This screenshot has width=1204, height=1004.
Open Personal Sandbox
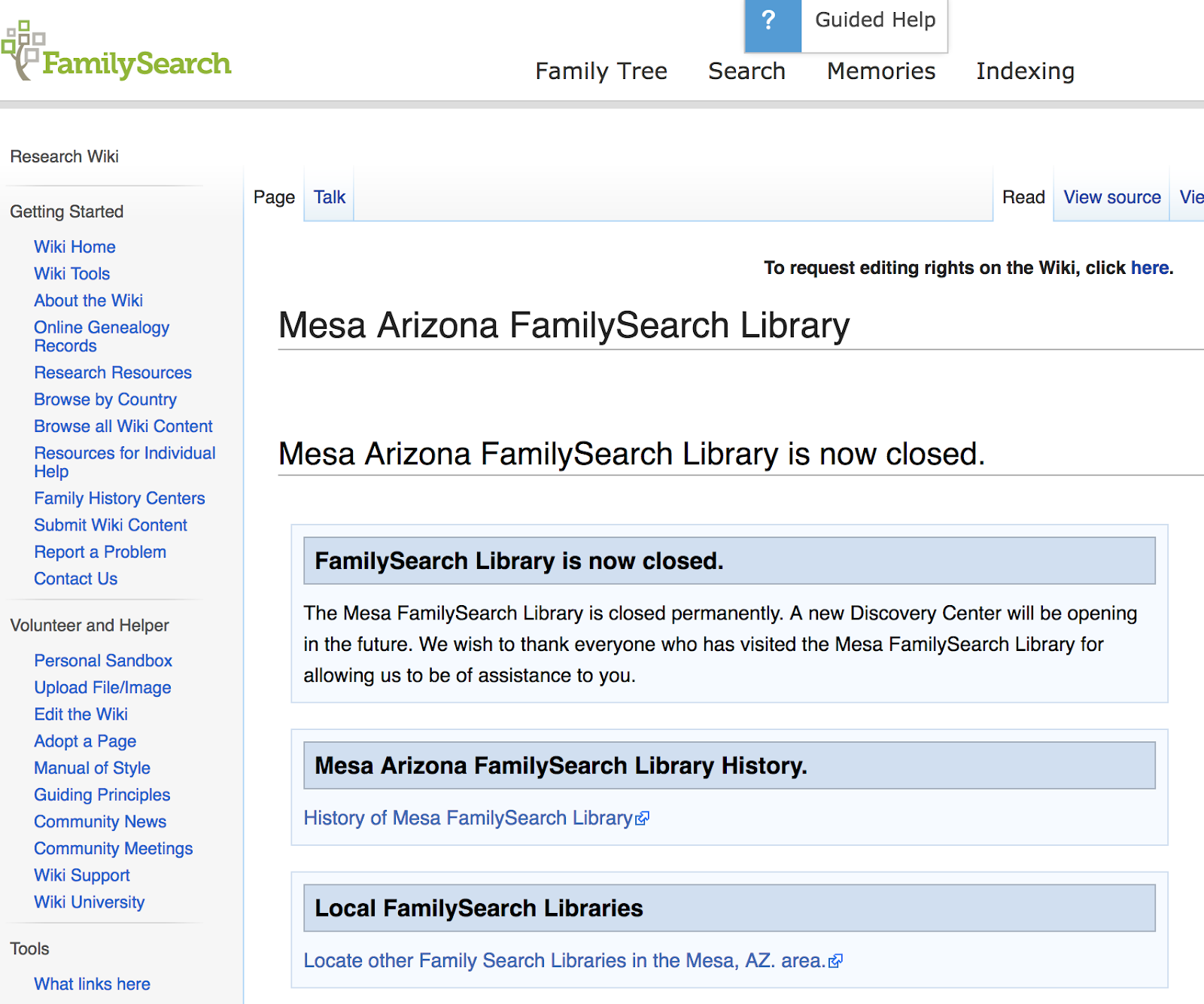(x=103, y=661)
